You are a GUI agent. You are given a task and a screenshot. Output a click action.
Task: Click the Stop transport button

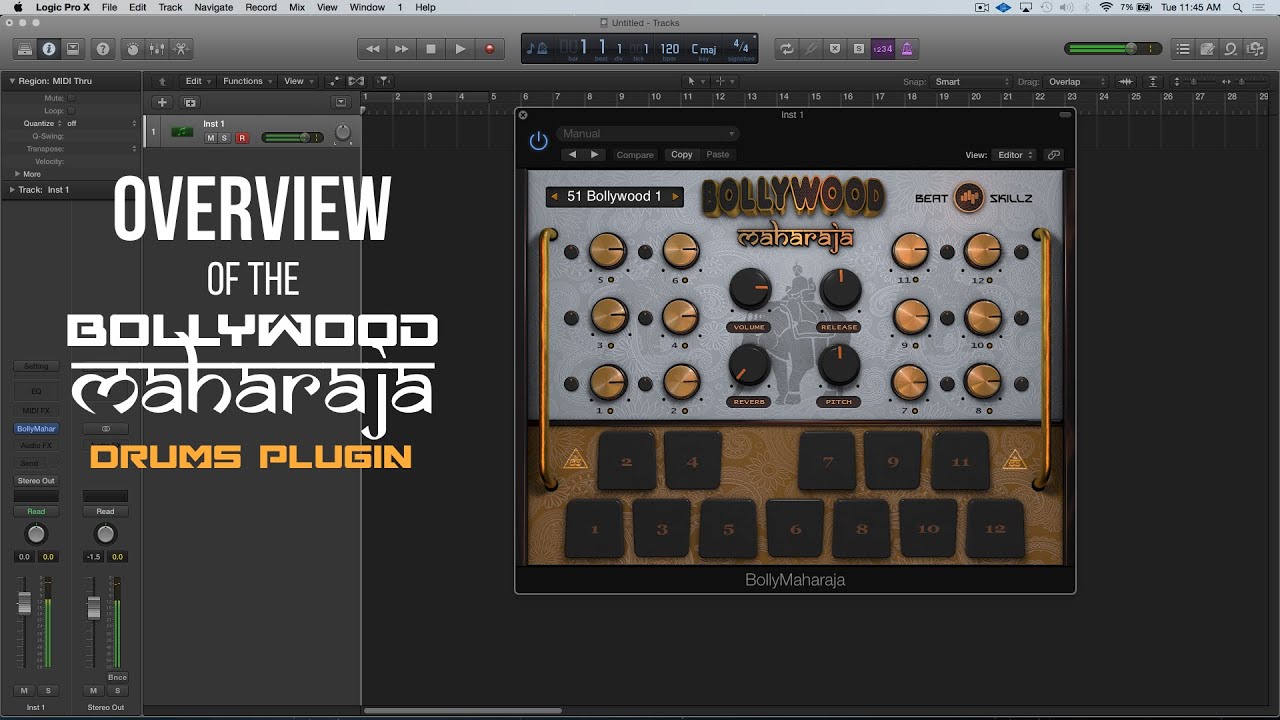[431, 48]
